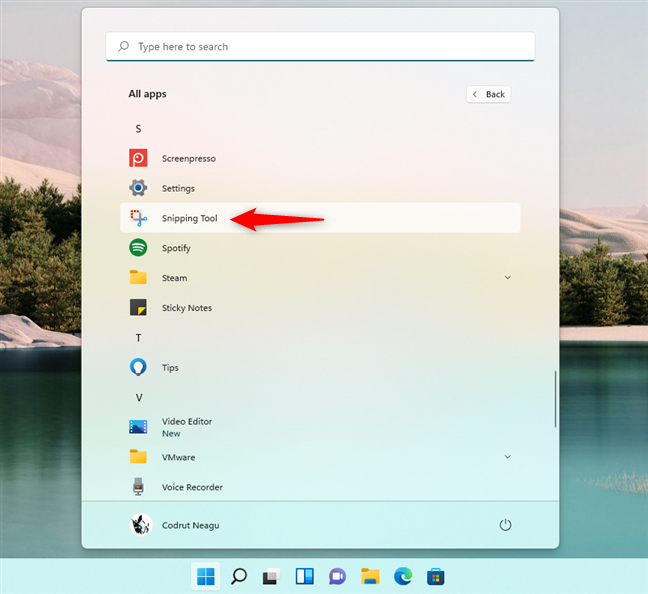This screenshot has height=594, width=648.
Task: Click the Power button icon
Action: point(505,525)
